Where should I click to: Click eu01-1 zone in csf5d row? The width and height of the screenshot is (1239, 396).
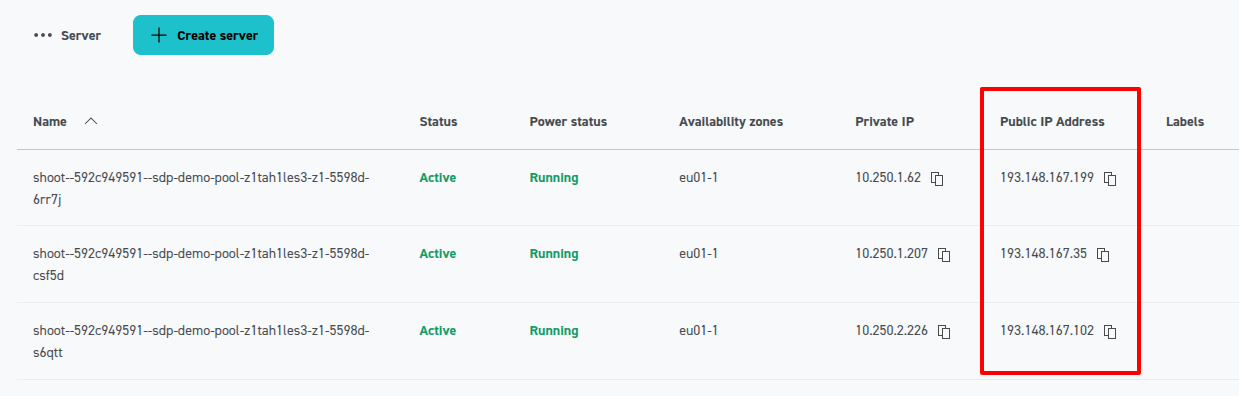698,254
